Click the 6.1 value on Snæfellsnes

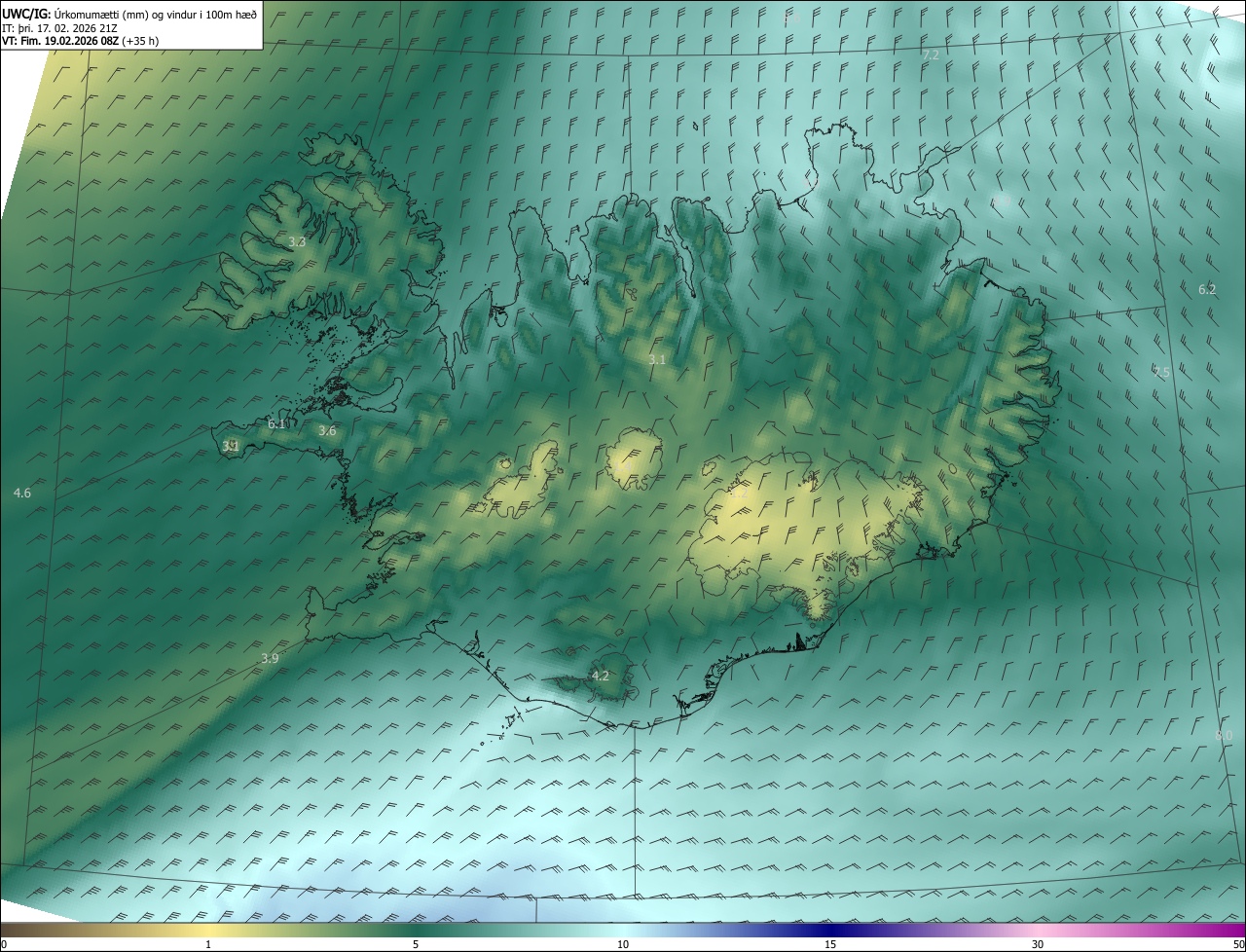(x=276, y=423)
